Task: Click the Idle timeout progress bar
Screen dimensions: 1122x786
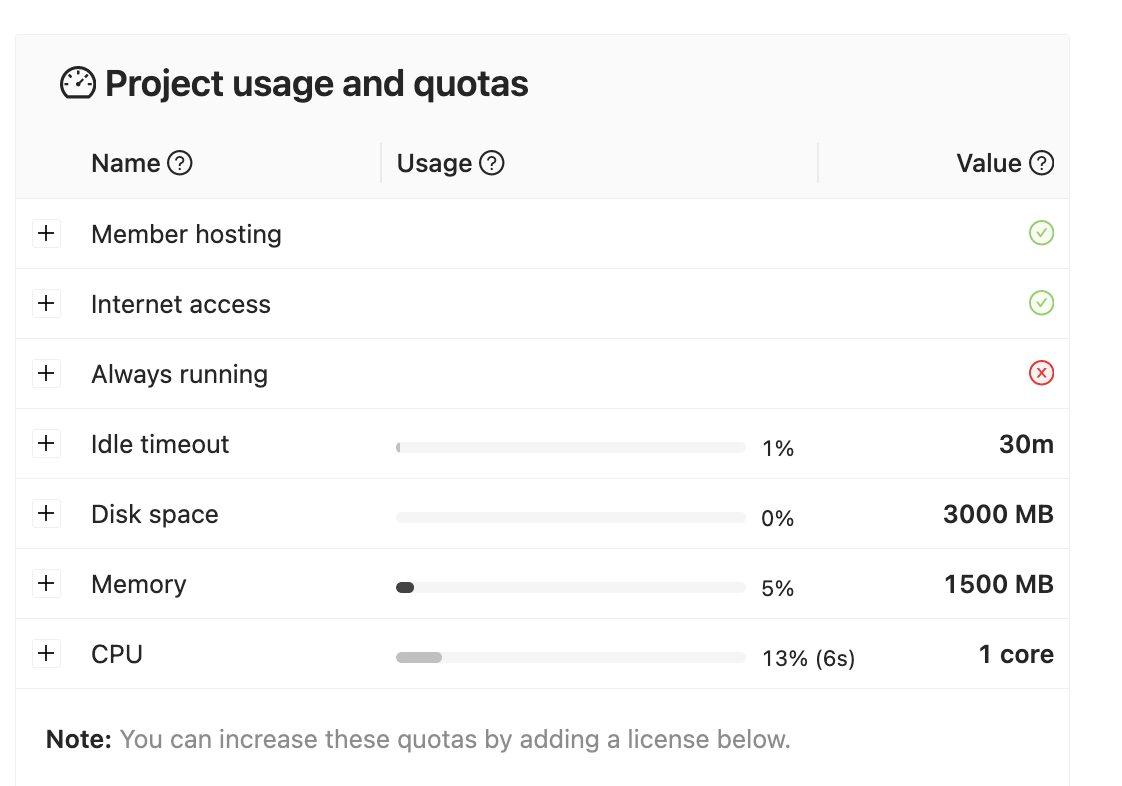Action: [570, 448]
